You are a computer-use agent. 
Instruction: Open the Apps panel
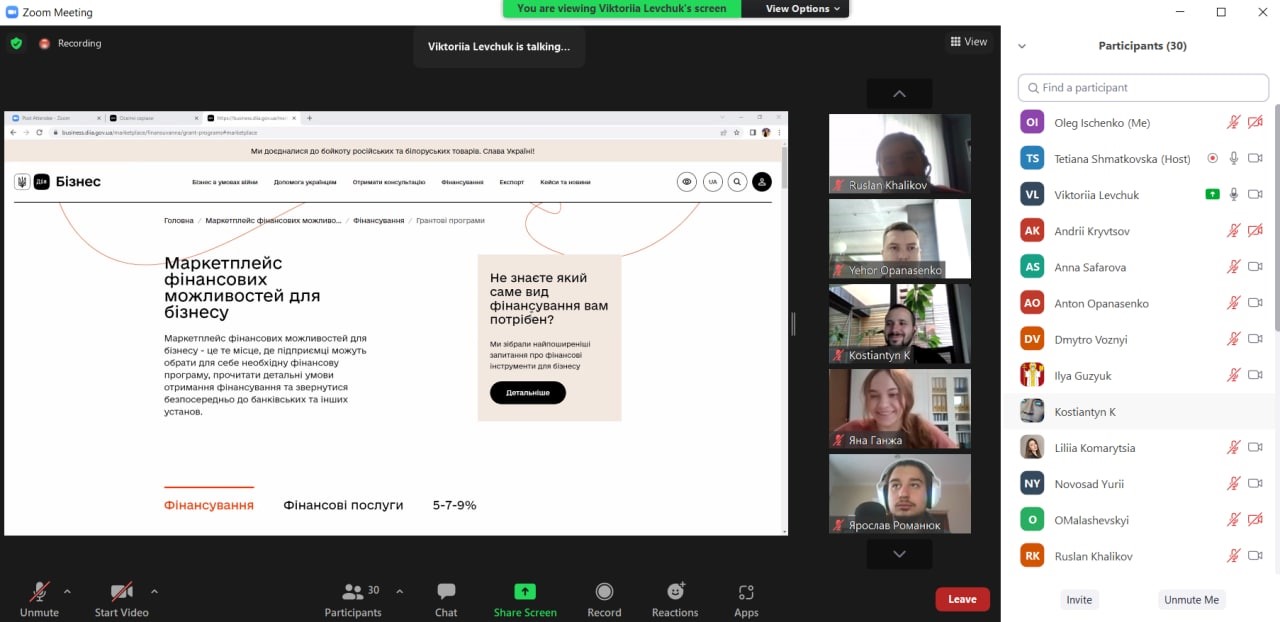[746, 592]
